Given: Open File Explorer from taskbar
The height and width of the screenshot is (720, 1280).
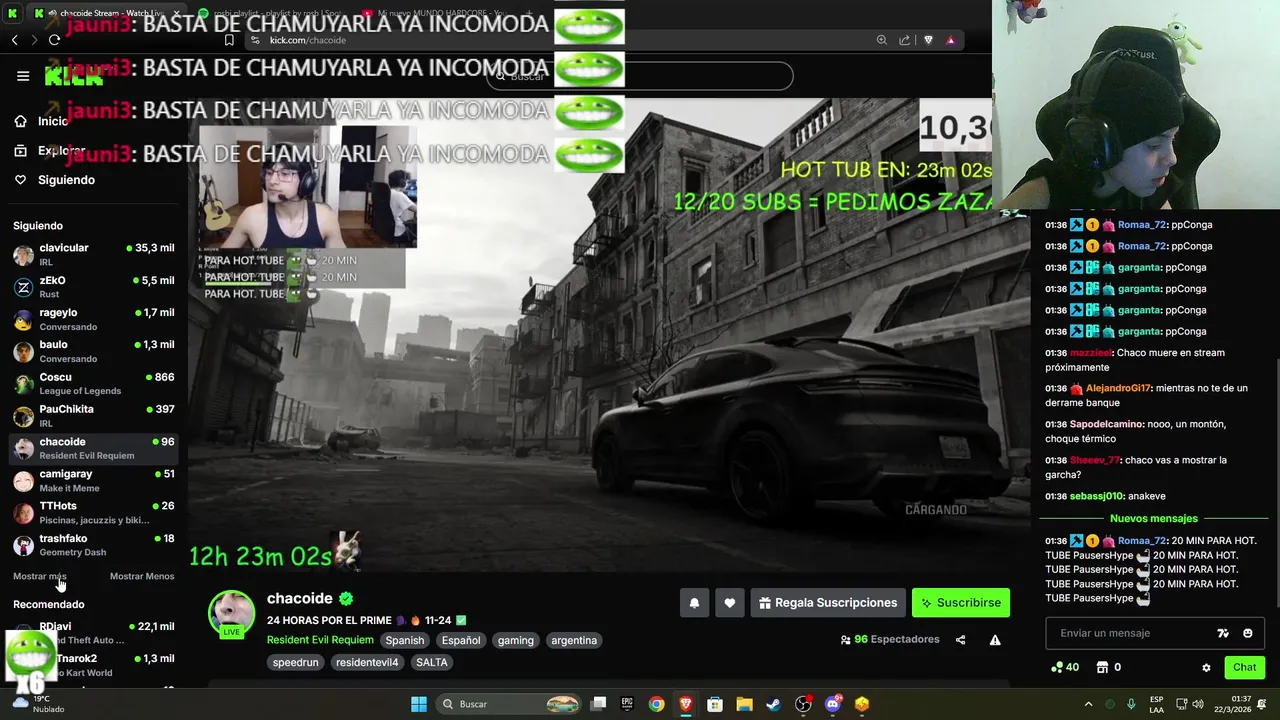Looking at the screenshot, I should (744, 704).
